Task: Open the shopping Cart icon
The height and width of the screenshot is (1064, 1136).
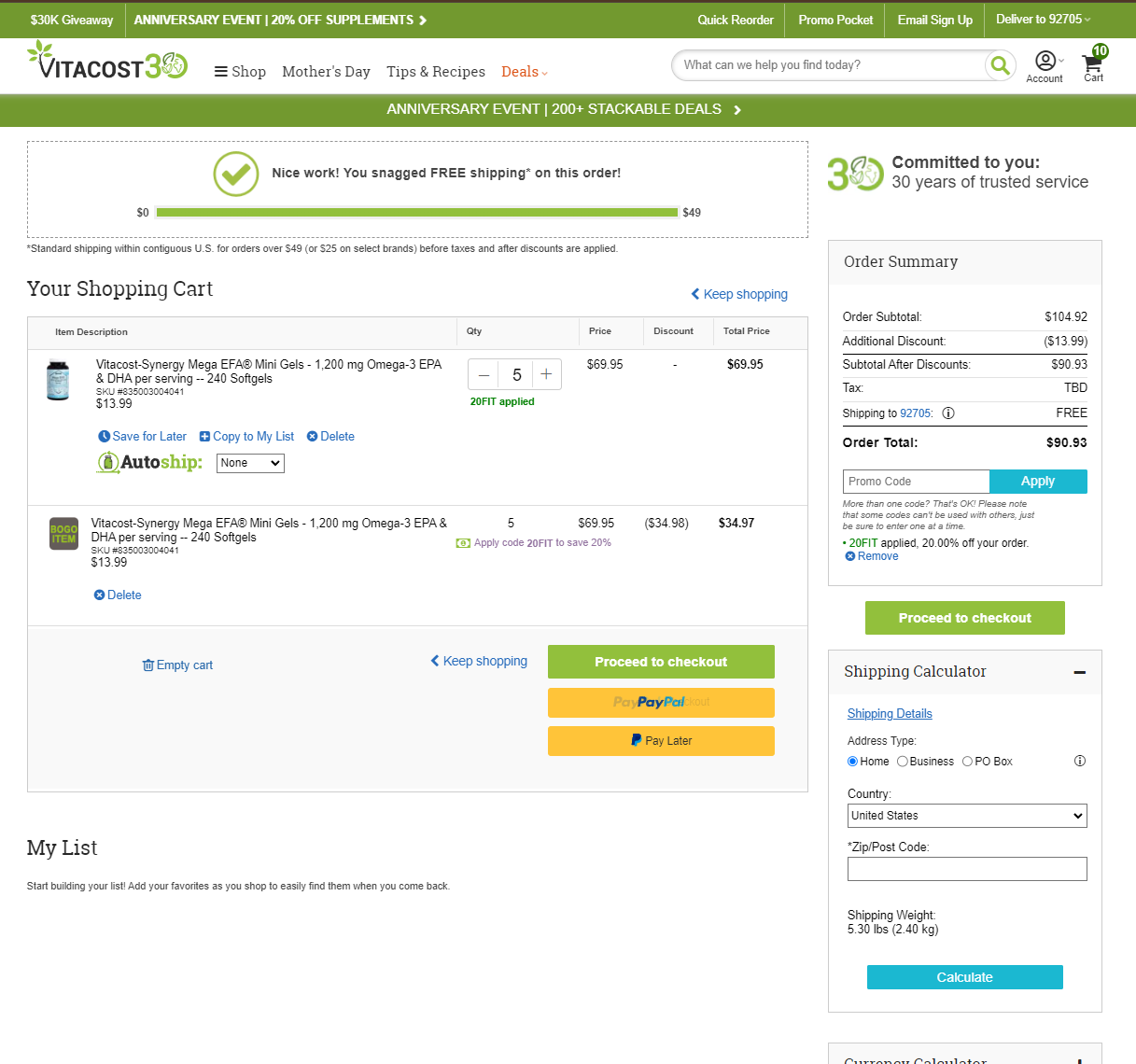Action: pyautogui.click(x=1094, y=65)
